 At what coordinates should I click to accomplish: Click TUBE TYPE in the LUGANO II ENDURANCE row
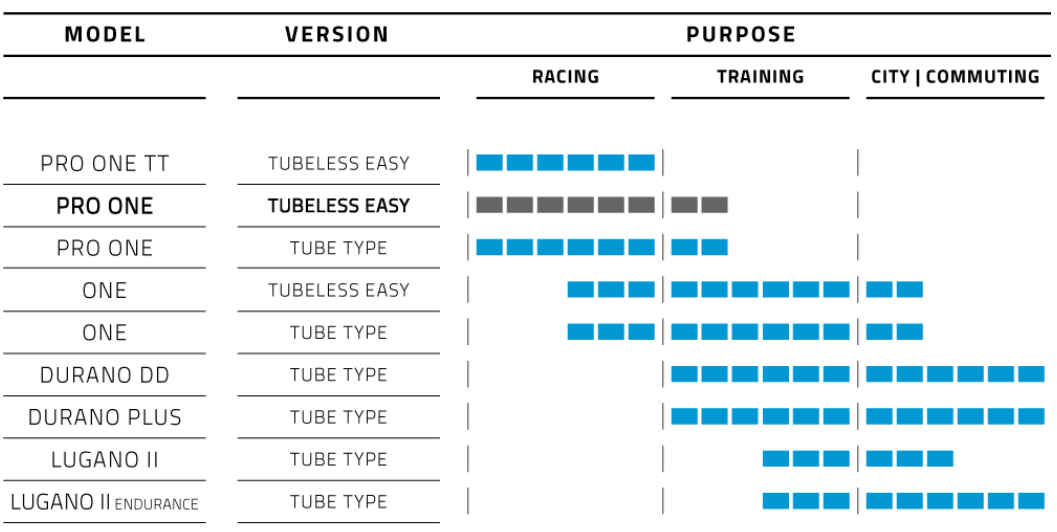point(338,502)
